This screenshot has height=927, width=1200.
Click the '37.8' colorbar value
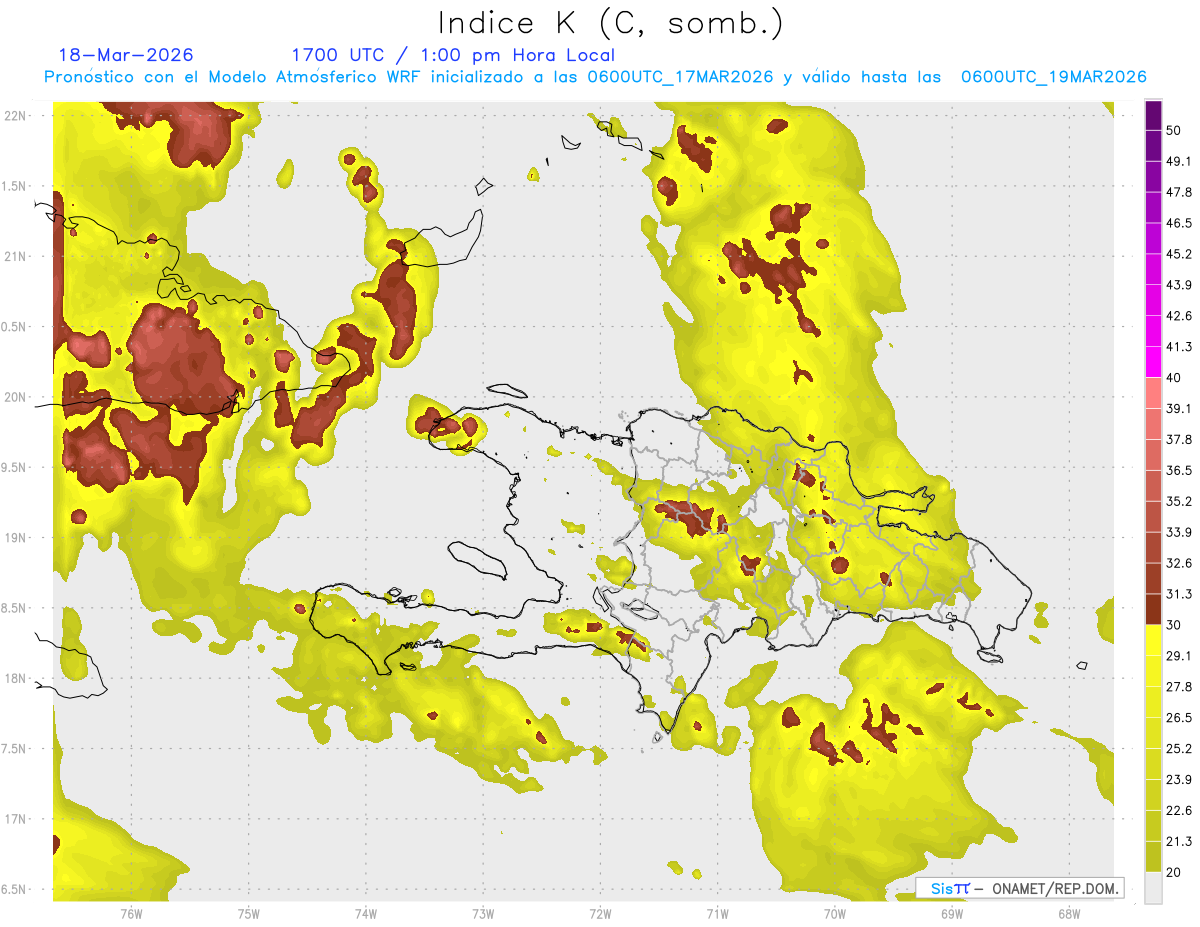(1179, 439)
